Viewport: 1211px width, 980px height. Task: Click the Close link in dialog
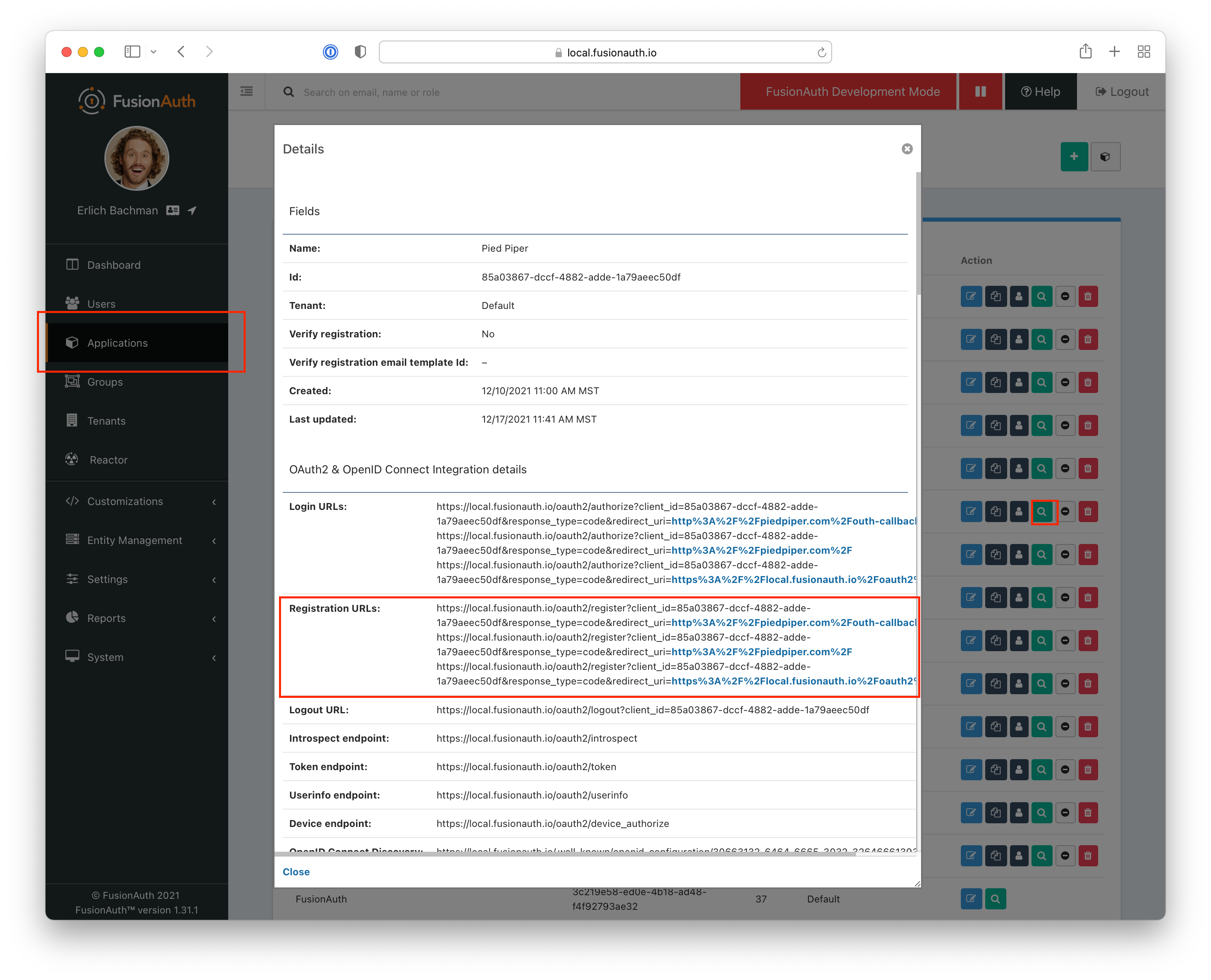point(296,872)
